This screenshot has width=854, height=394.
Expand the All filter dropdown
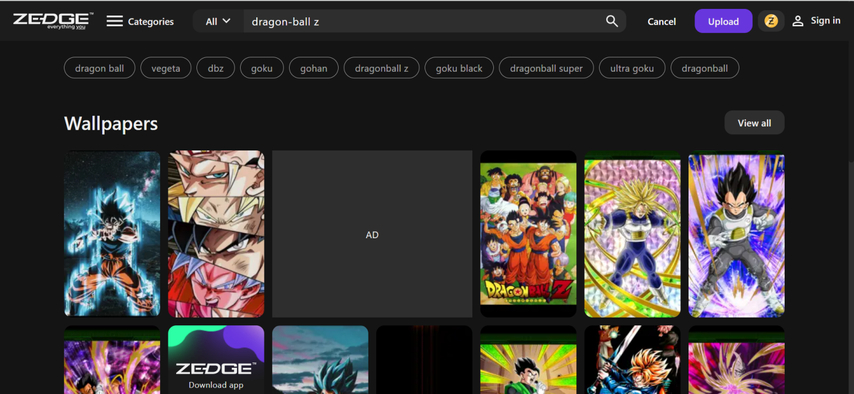218,21
